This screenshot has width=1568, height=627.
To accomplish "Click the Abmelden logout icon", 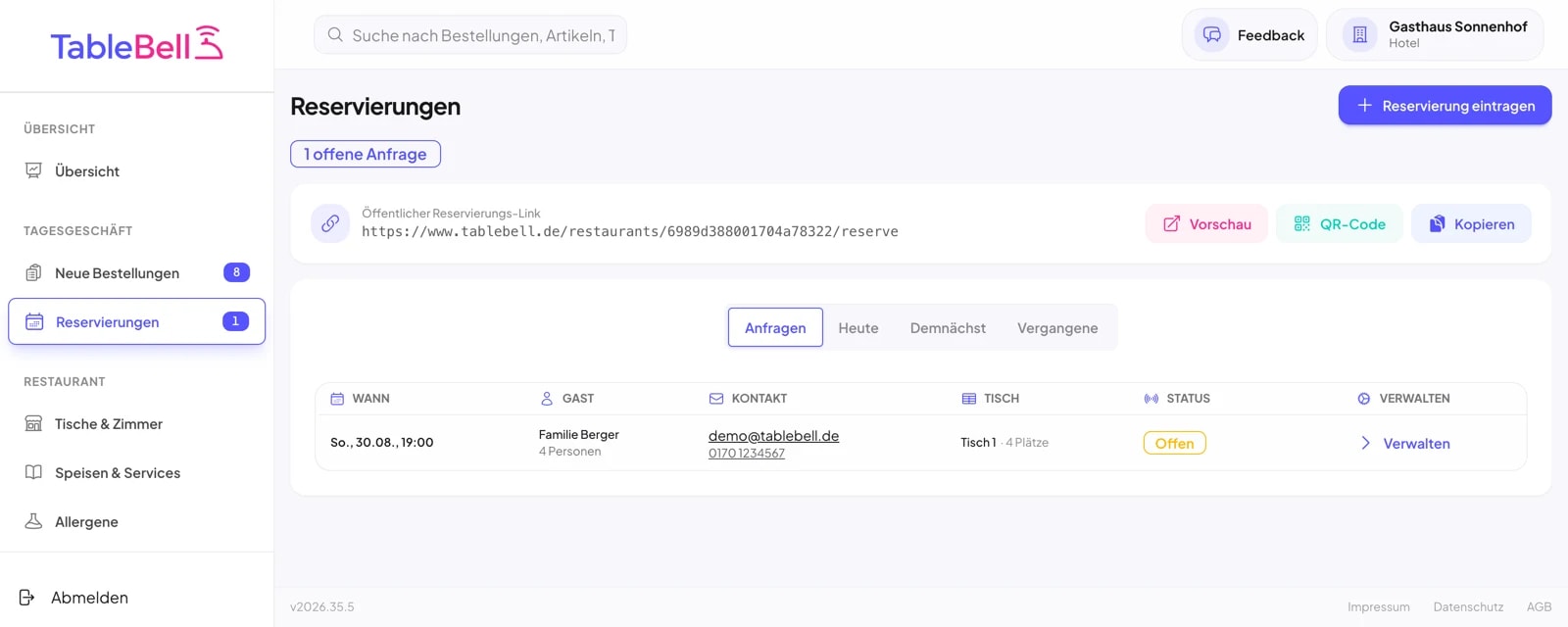I will 27,597.
